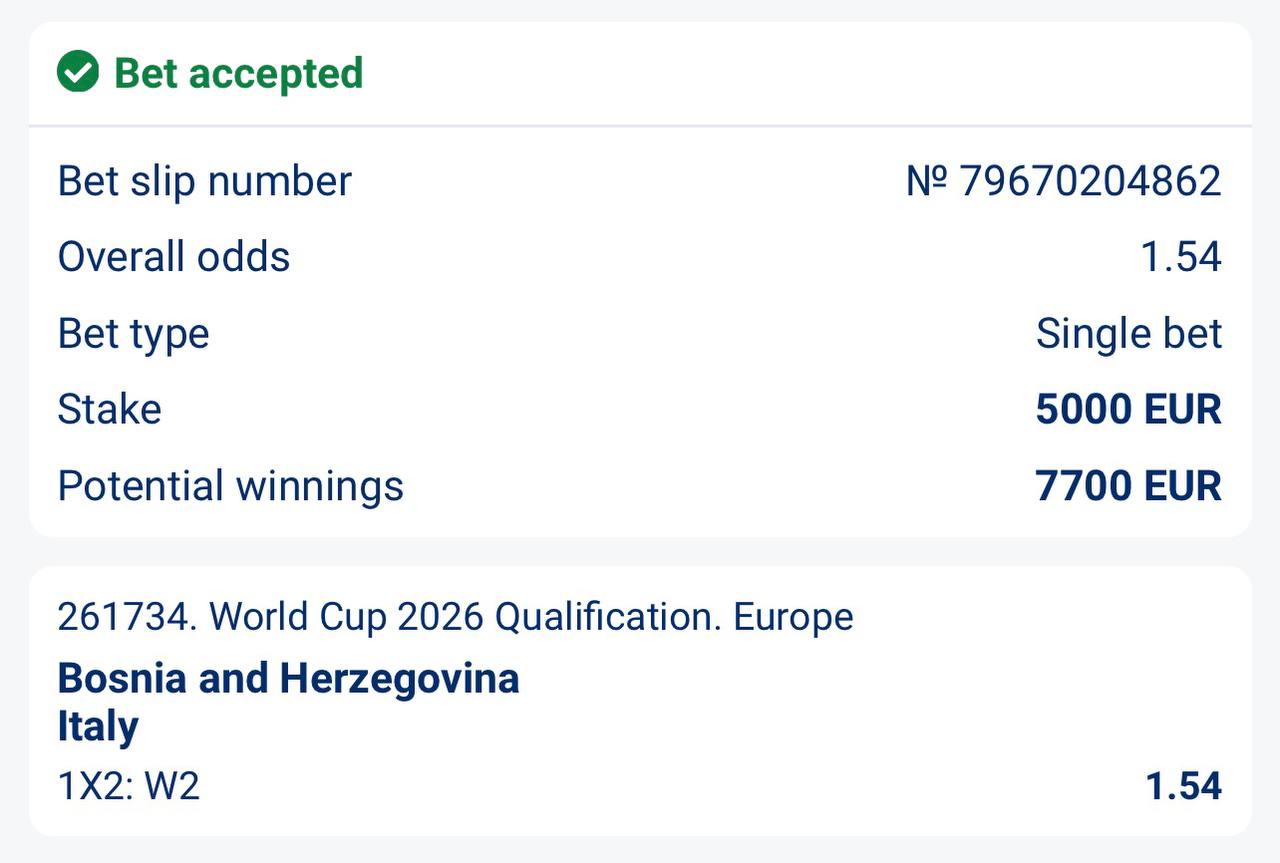Screen dimensions: 1280x863
Task: Click the "Overall odds" label
Action: pos(174,257)
